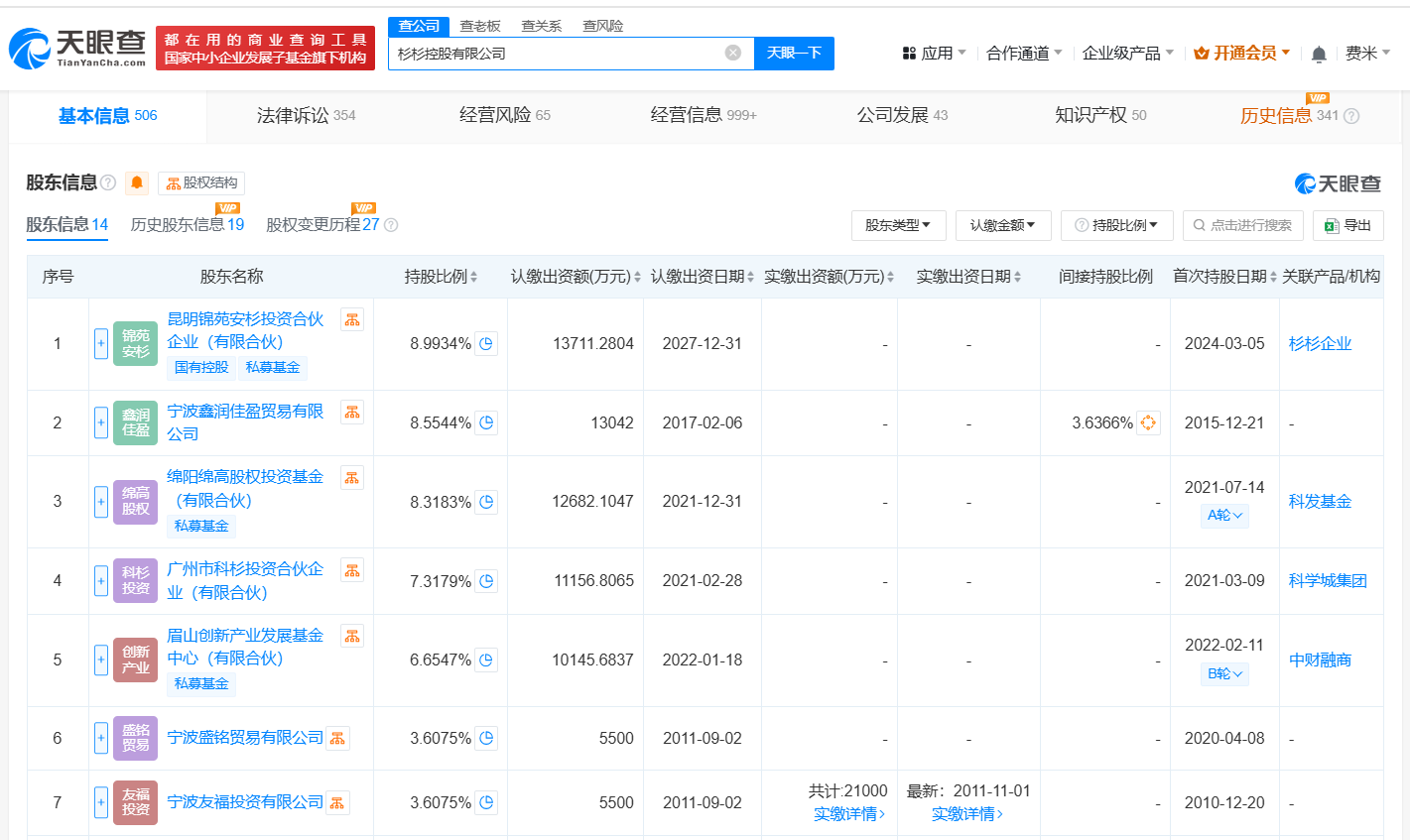Switch to 历史信息 tab

coord(1289,116)
